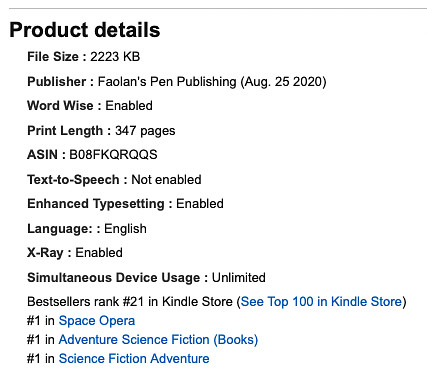This screenshot has height=378, width=427.
Task: Click the 2223 KB file size value
Action: click(115, 56)
